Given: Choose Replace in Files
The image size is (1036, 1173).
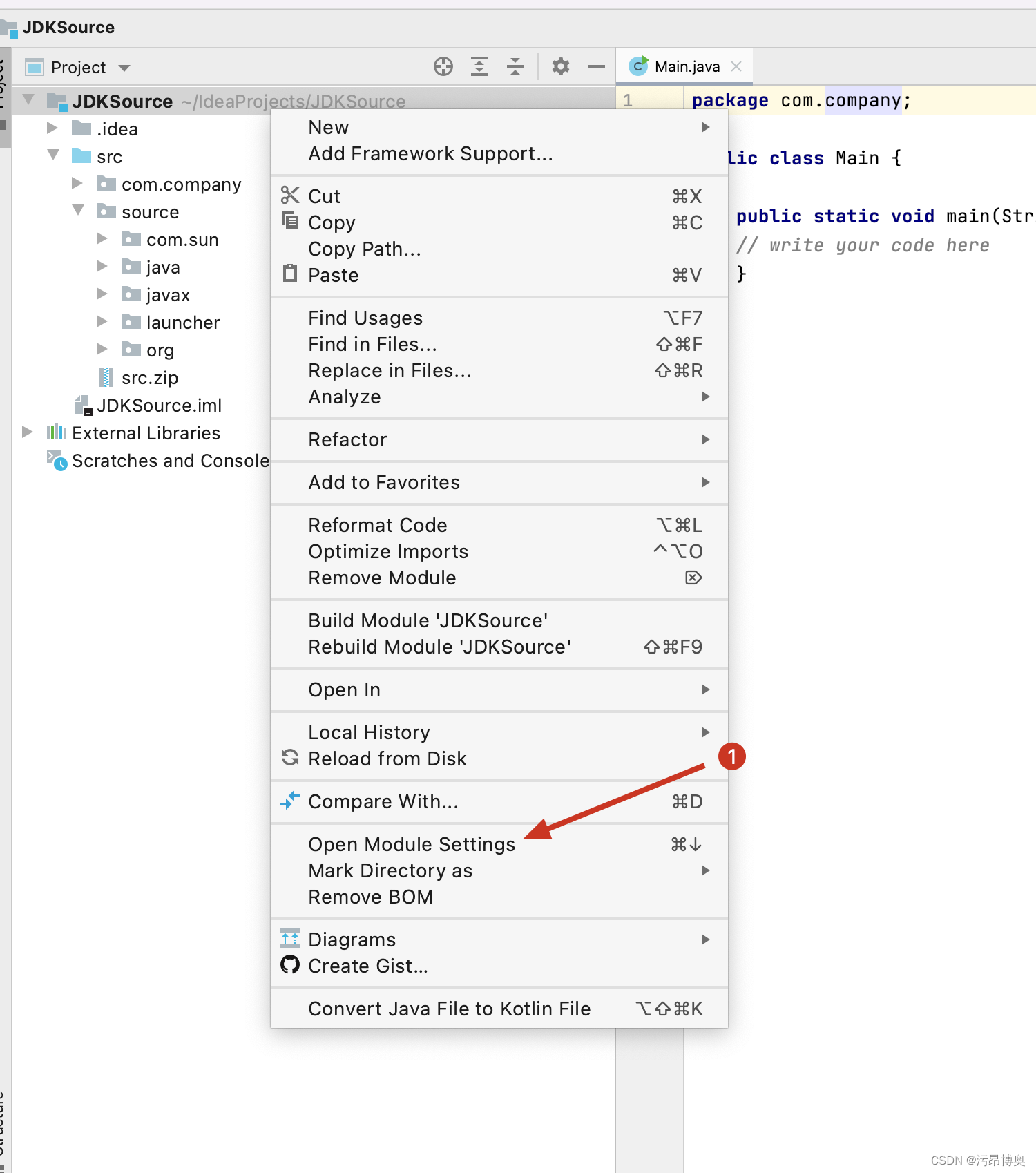Looking at the screenshot, I should [499, 370].
